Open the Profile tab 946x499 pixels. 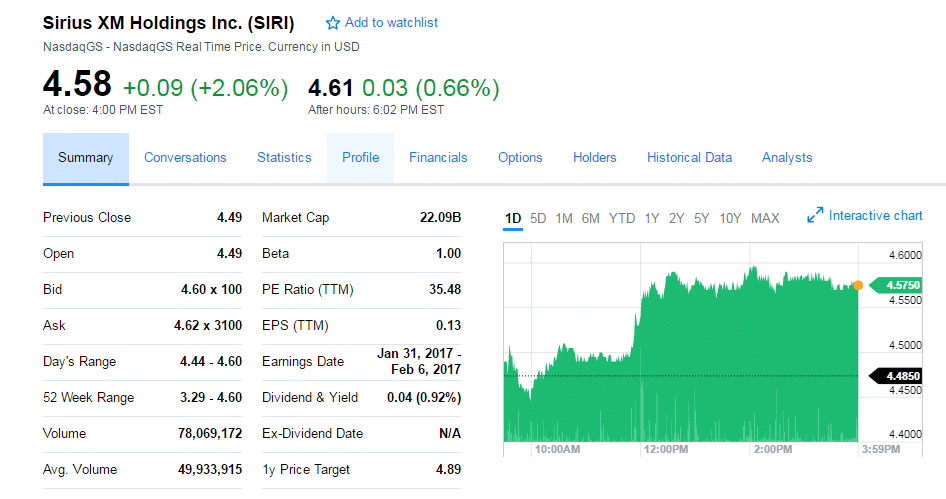pos(361,157)
